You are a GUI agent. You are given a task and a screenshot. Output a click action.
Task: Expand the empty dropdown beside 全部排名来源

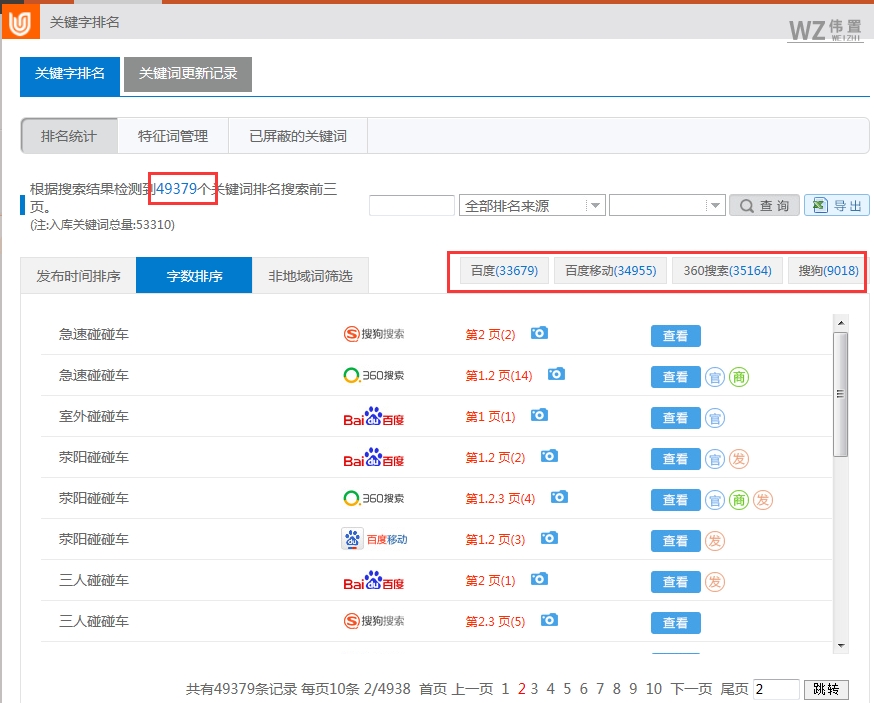click(x=666, y=204)
